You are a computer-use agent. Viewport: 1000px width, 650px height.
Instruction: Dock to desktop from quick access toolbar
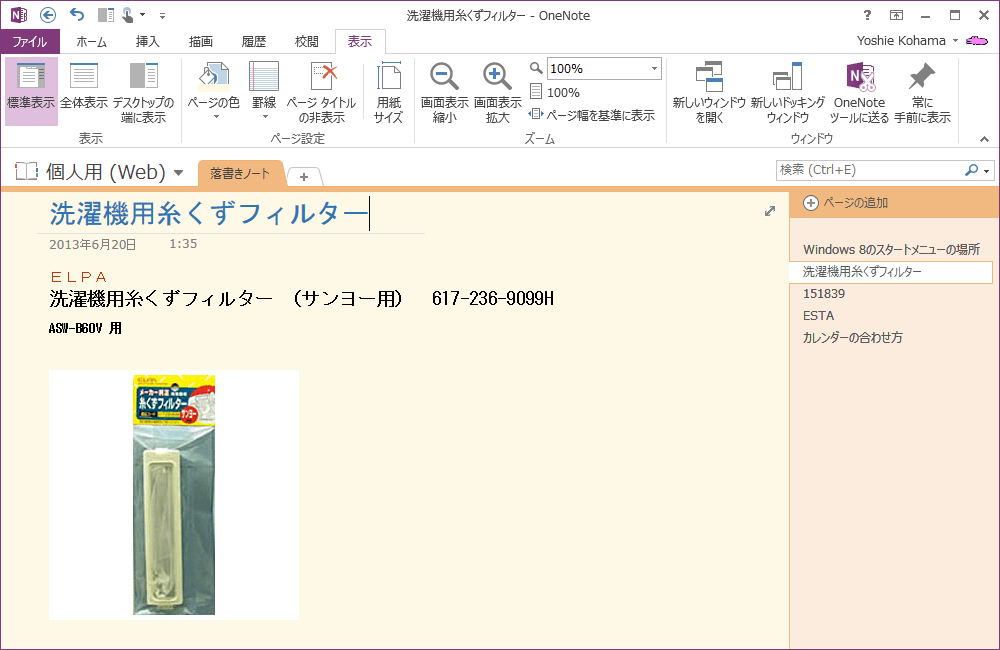pos(106,15)
